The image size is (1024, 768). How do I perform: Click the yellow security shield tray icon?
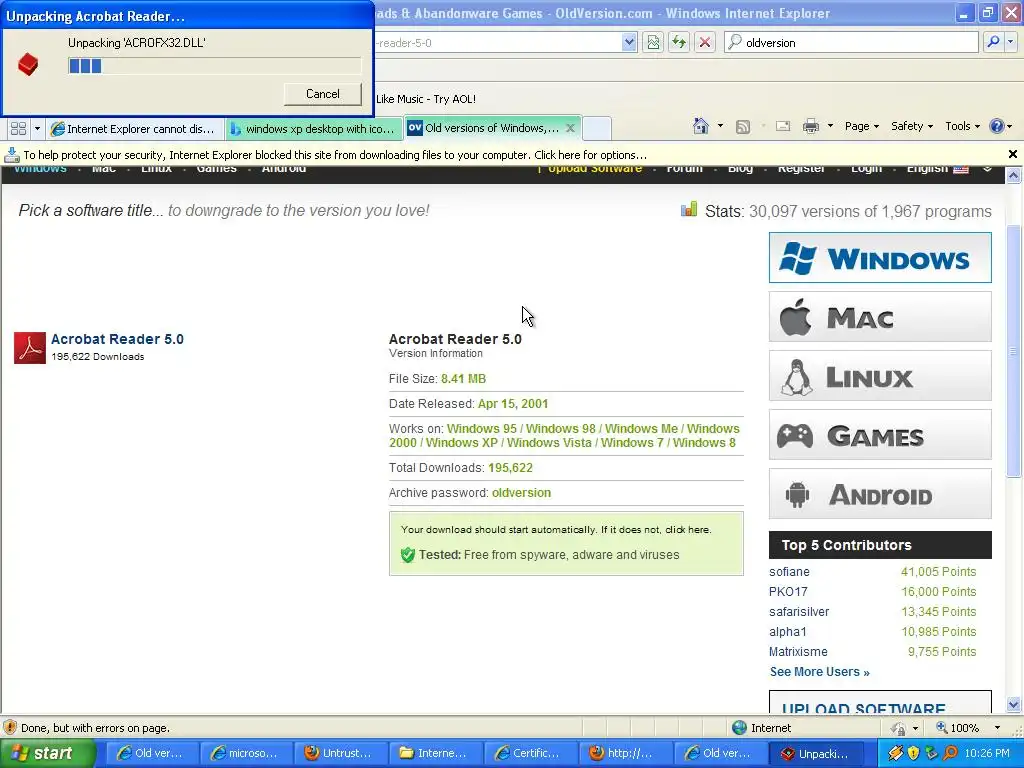[913, 753]
